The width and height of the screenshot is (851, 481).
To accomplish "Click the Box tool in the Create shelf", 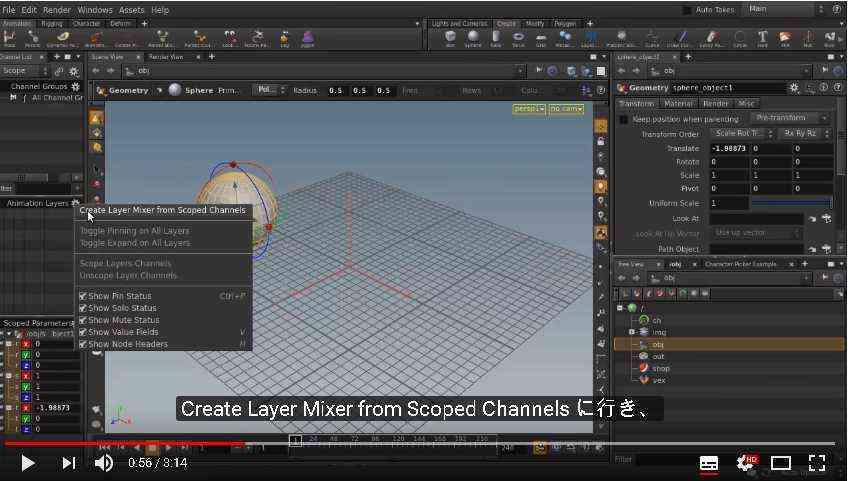I will pyautogui.click(x=450, y=37).
